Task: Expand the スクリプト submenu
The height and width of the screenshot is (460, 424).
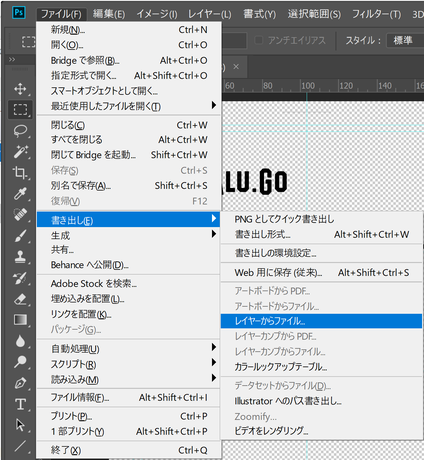Action: point(128,364)
